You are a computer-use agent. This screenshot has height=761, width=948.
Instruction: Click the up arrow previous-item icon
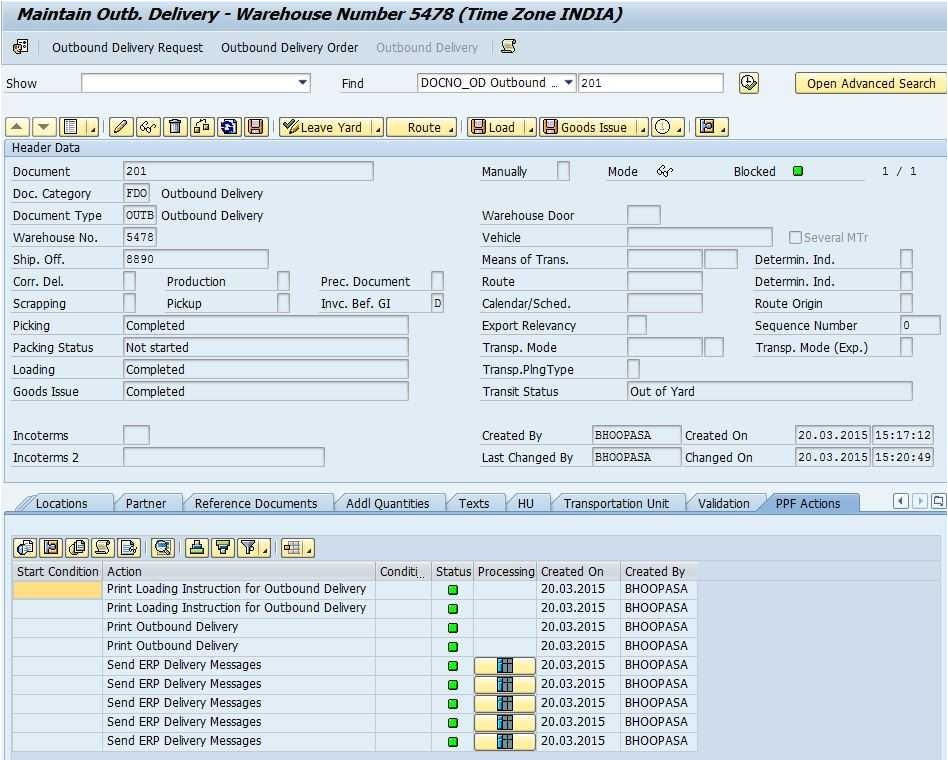[x=18, y=128]
